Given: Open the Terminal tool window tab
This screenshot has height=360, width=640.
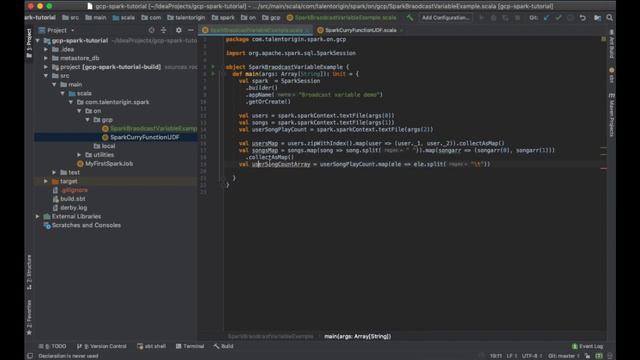Looking at the screenshot, I should pyautogui.click(x=190, y=346).
